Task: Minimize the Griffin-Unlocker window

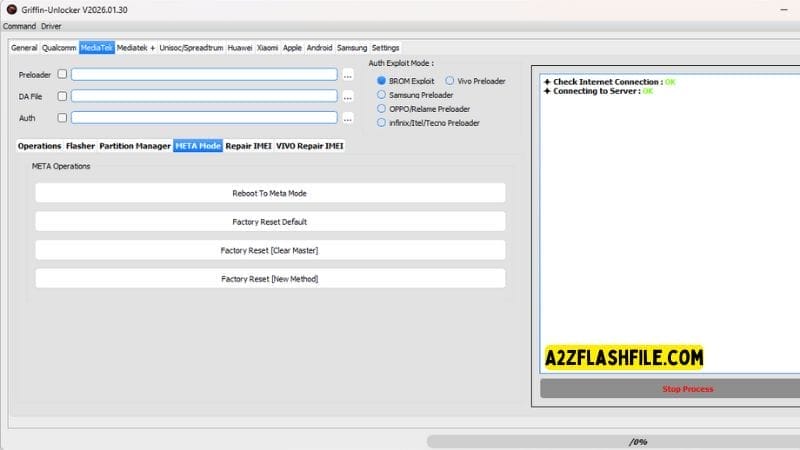Action: [x=784, y=10]
